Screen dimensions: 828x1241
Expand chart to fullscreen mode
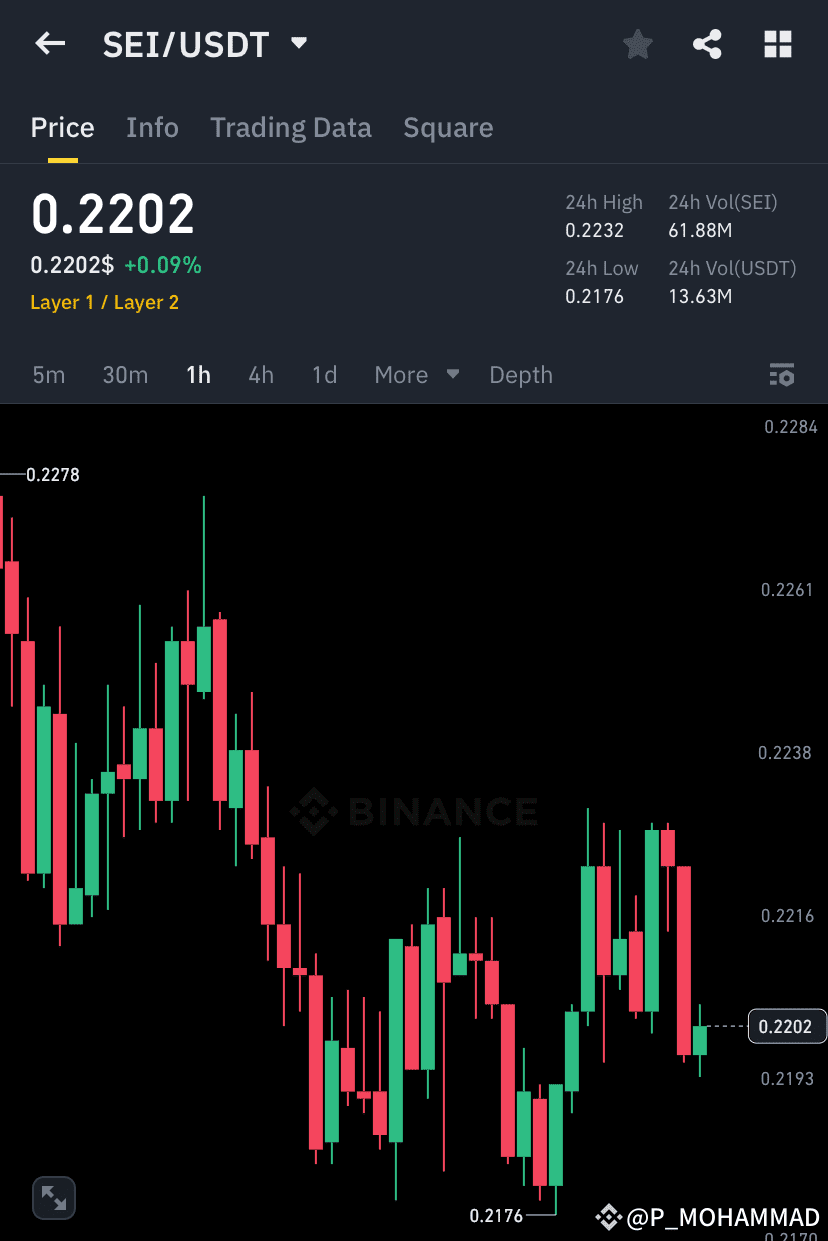(54, 1197)
